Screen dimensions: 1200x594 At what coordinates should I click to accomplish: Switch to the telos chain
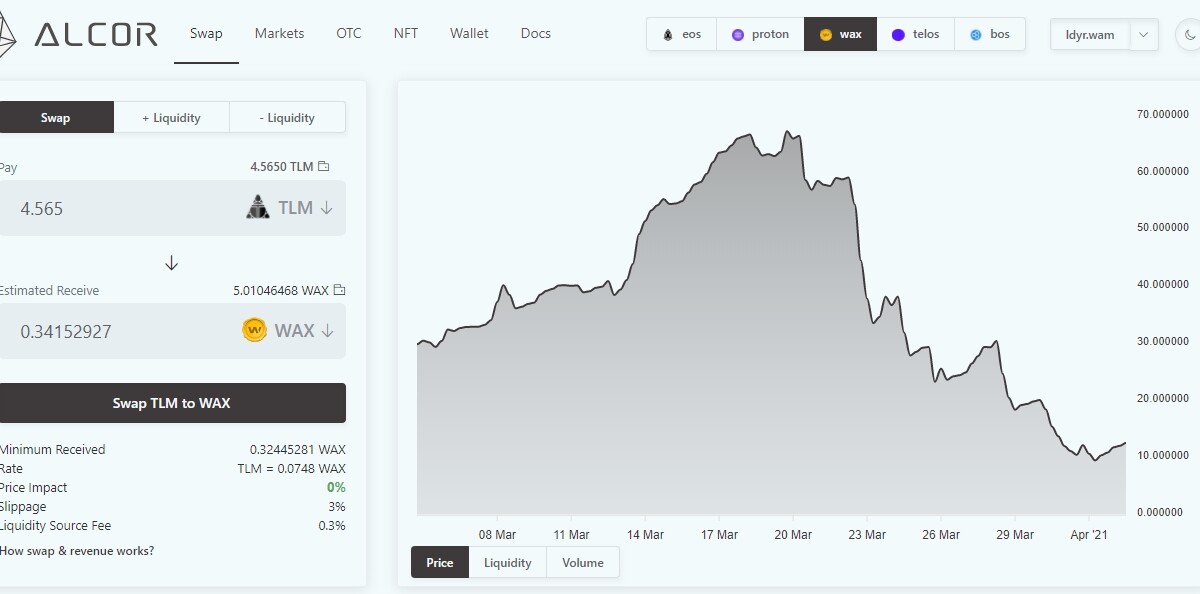(916, 34)
